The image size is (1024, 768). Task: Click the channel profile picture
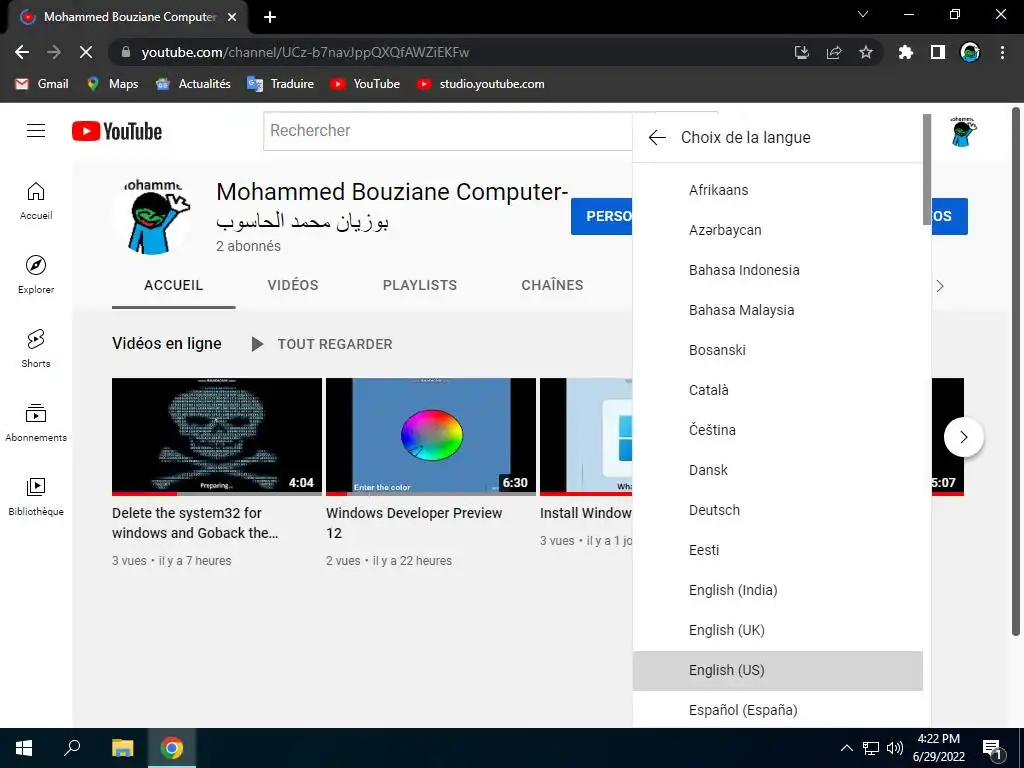tap(153, 217)
